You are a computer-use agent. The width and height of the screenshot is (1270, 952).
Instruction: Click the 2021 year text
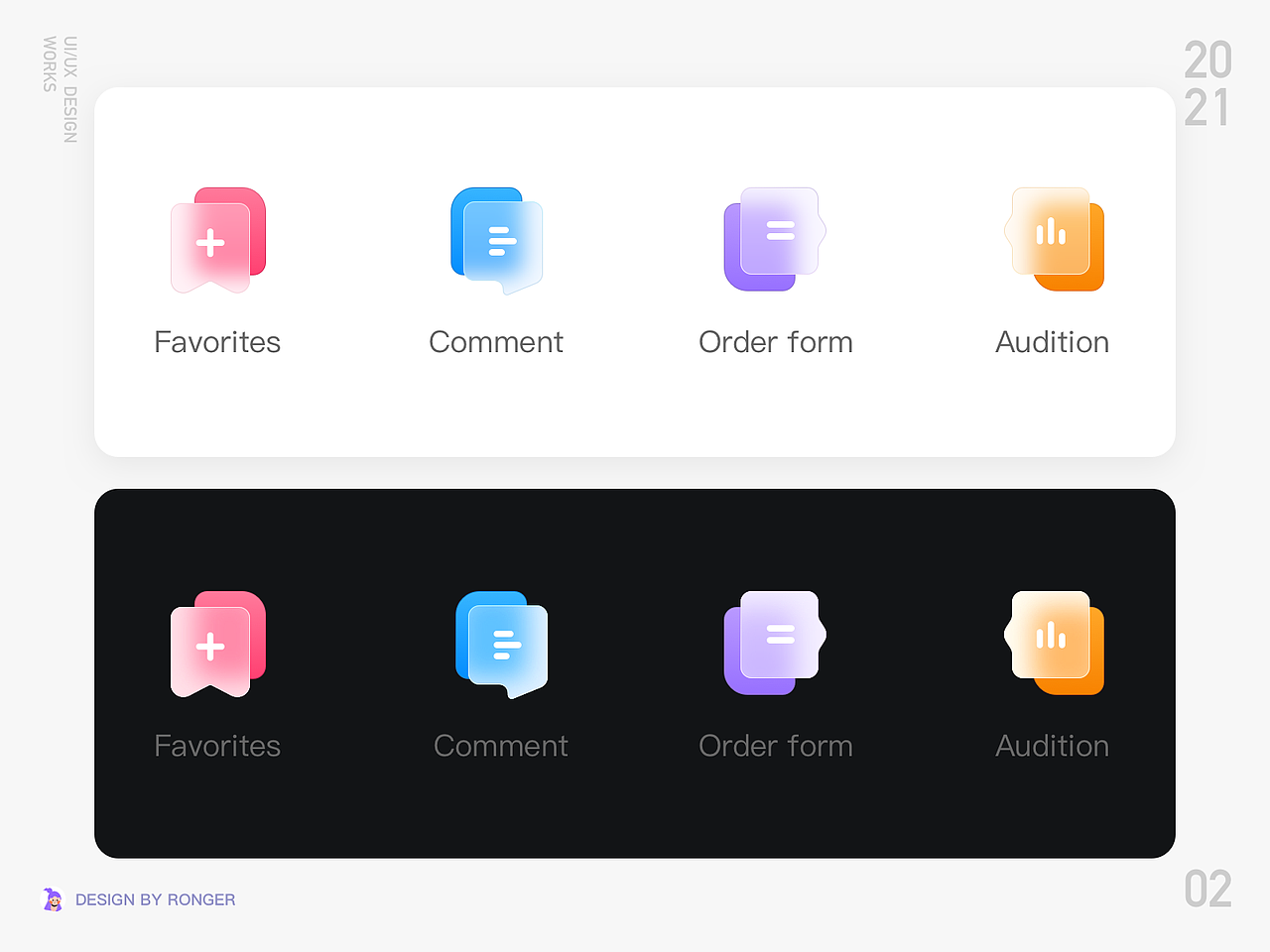[1207, 84]
